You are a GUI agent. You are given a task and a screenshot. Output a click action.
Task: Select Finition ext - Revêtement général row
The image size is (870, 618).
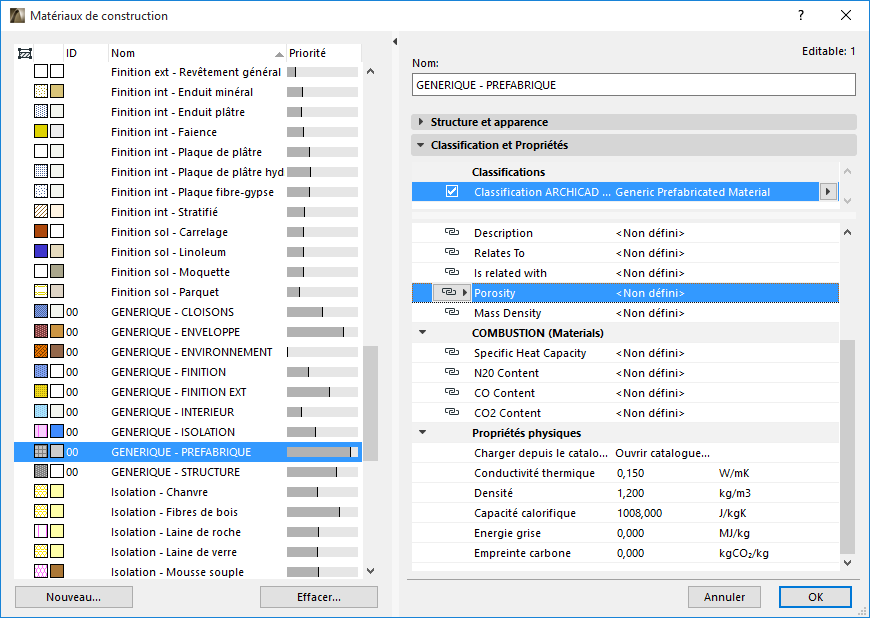tap(188, 72)
